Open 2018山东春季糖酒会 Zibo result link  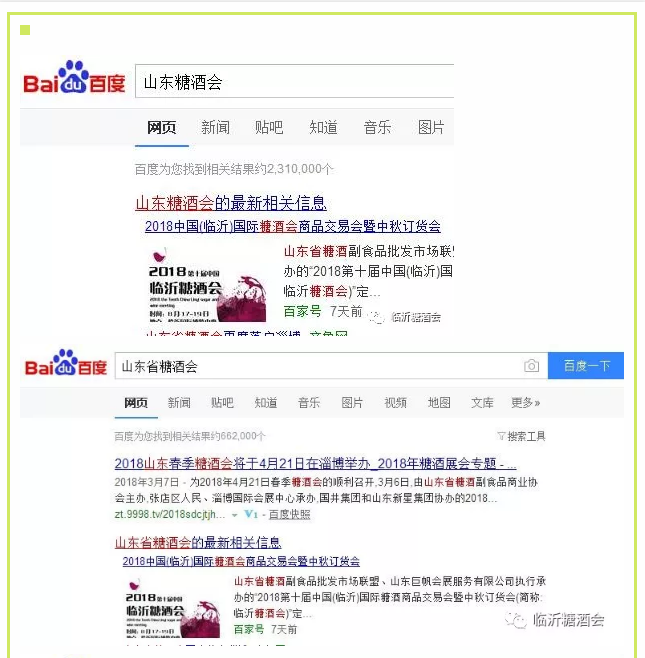tap(315, 464)
